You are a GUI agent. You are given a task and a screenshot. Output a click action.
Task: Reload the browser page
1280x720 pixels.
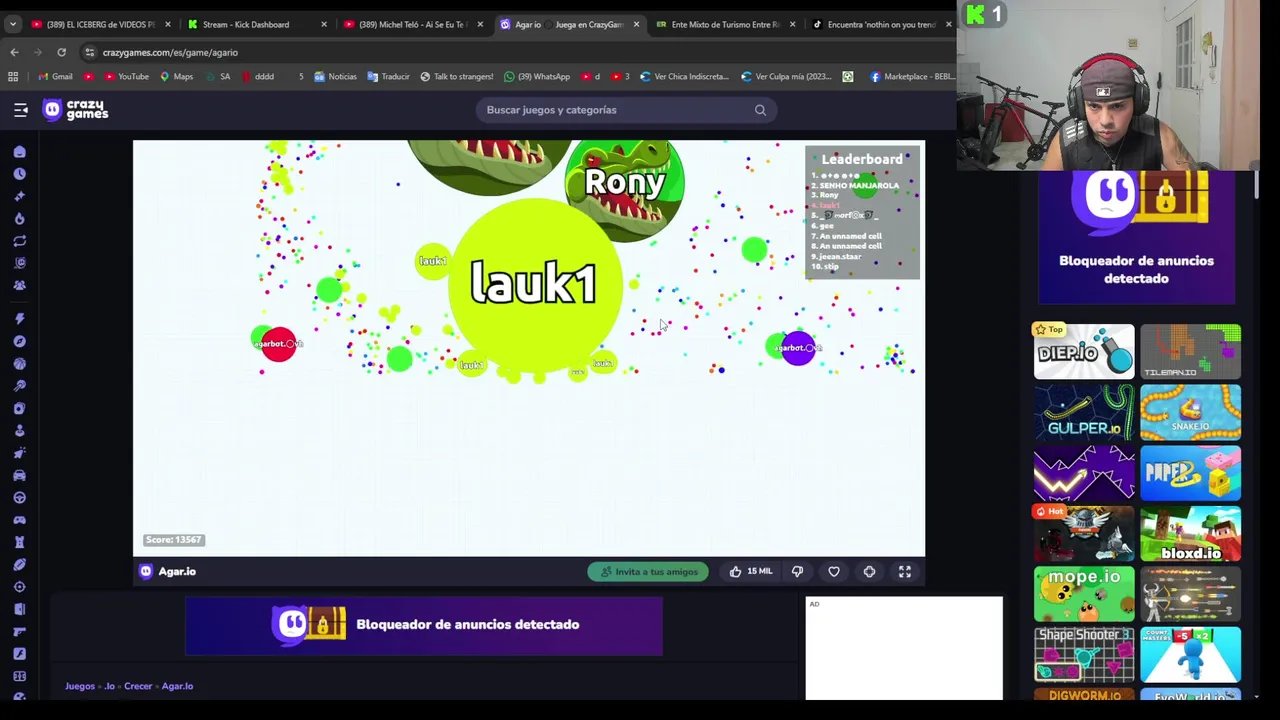point(61,52)
